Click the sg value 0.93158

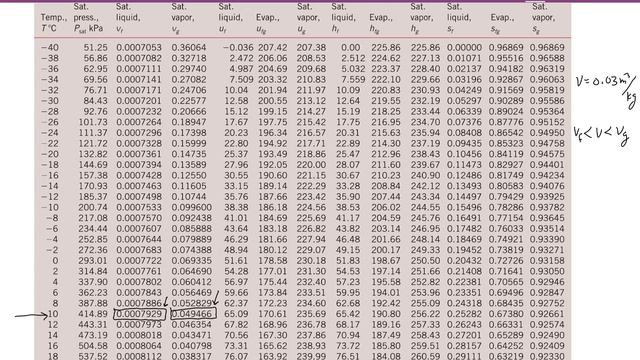click(547, 260)
